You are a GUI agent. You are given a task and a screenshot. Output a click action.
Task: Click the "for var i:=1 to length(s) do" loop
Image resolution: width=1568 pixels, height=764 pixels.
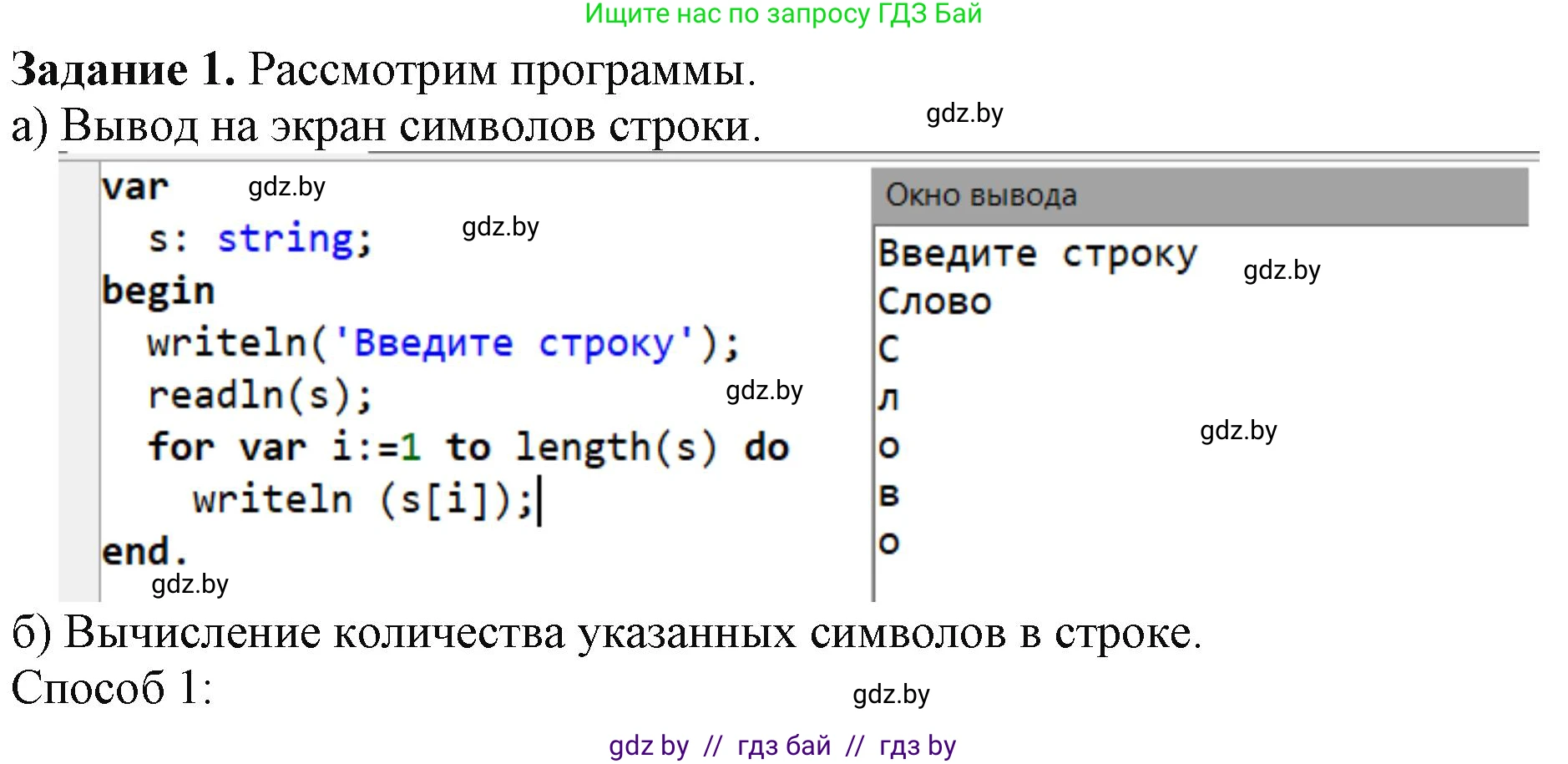click(468, 447)
